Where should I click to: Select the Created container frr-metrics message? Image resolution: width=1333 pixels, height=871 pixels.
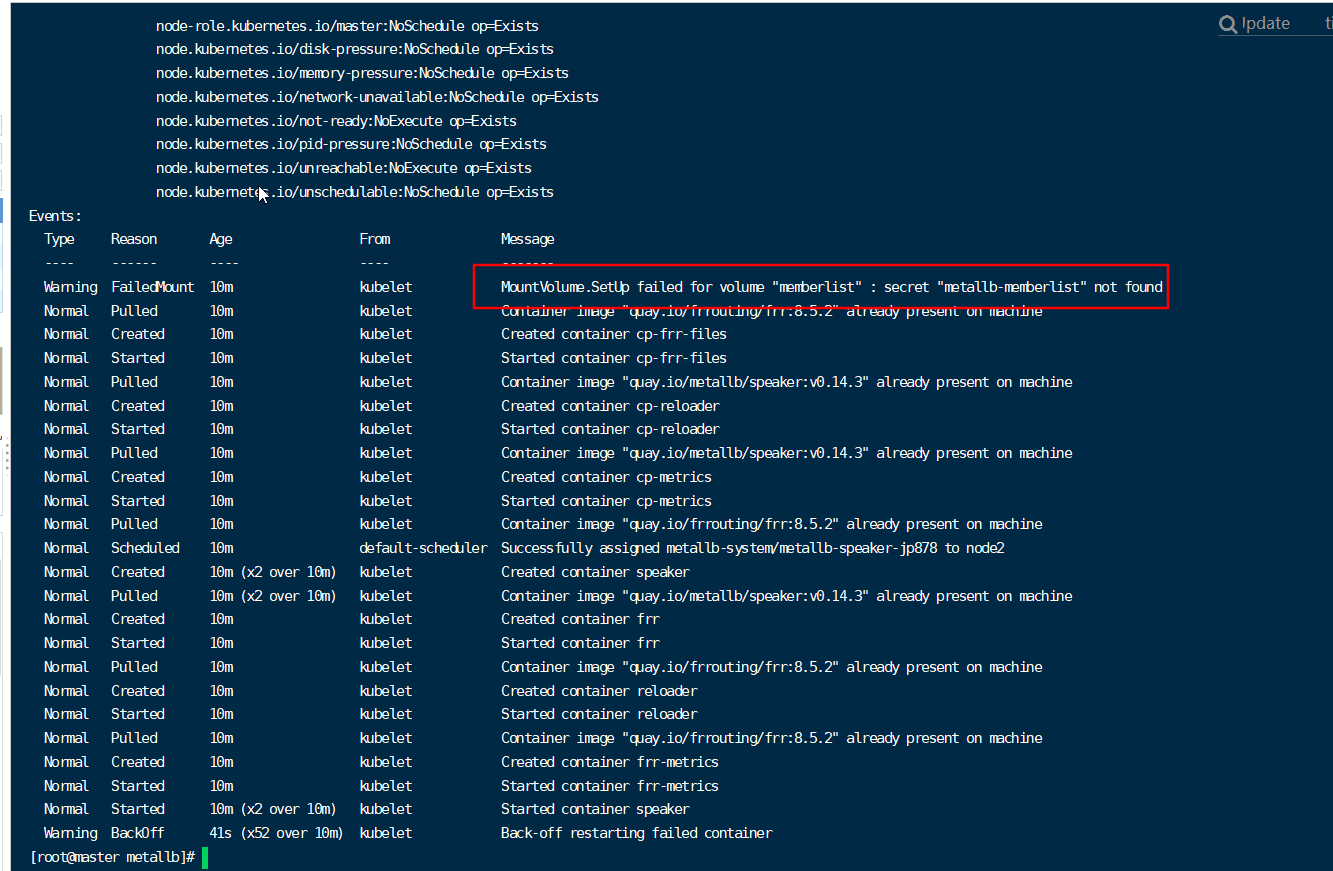tap(610, 762)
